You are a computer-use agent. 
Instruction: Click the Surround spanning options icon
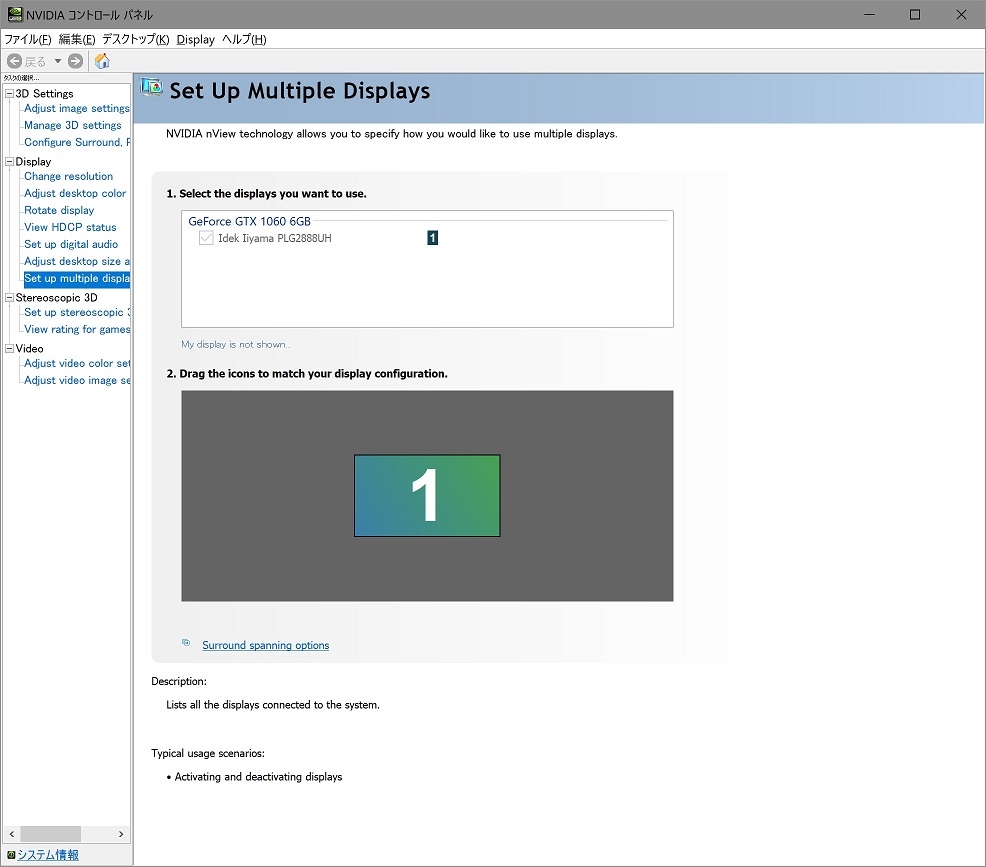(x=186, y=643)
